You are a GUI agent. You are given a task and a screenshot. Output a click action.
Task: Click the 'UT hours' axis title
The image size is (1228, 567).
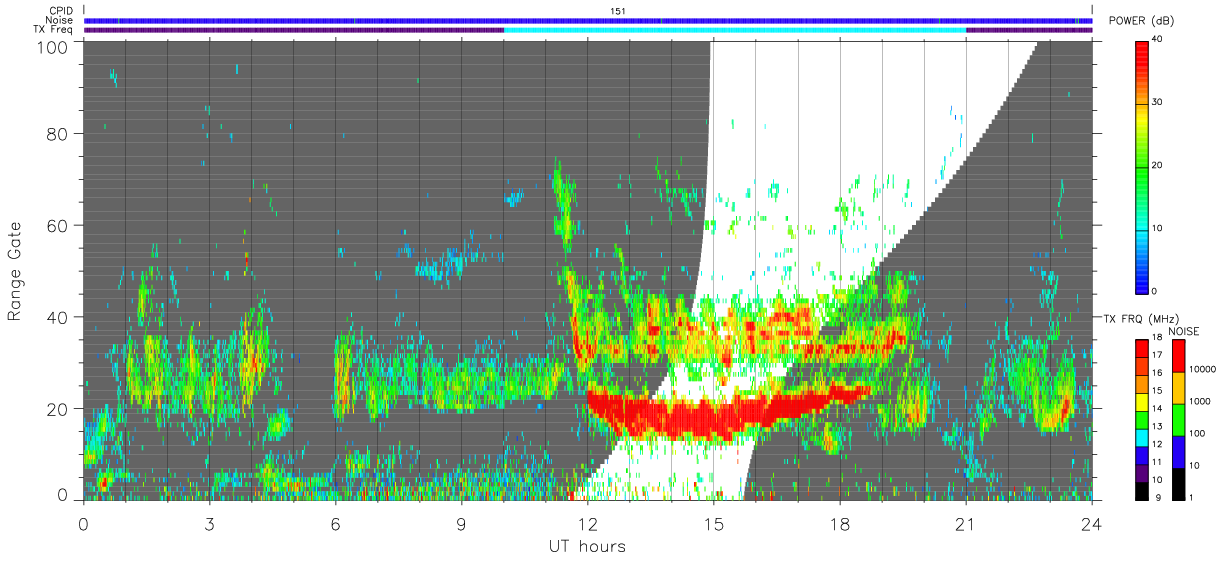[x=587, y=547]
